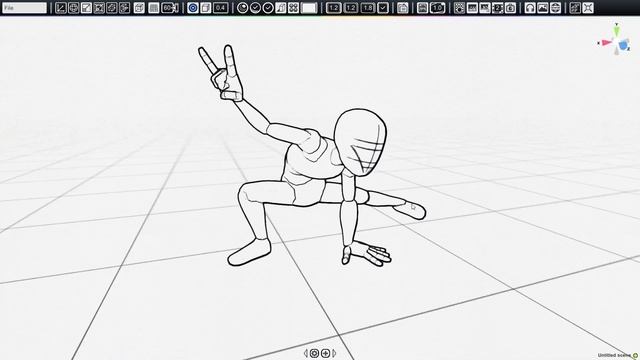640x360 pixels.
Task: Click the globe icon beside landscape picture
Action: pos(555,8)
